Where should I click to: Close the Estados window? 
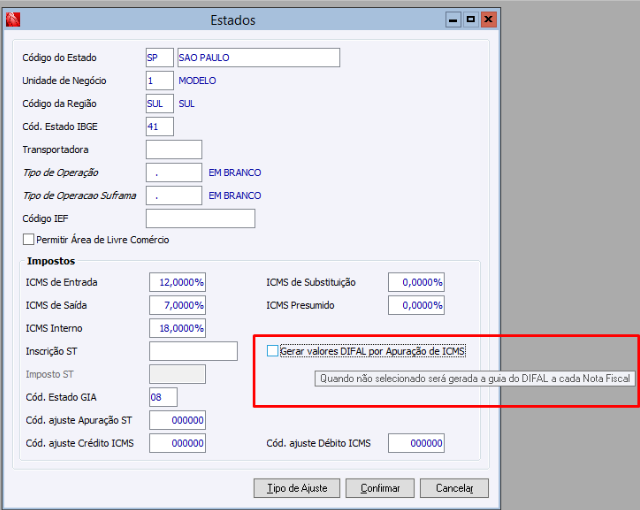489,20
